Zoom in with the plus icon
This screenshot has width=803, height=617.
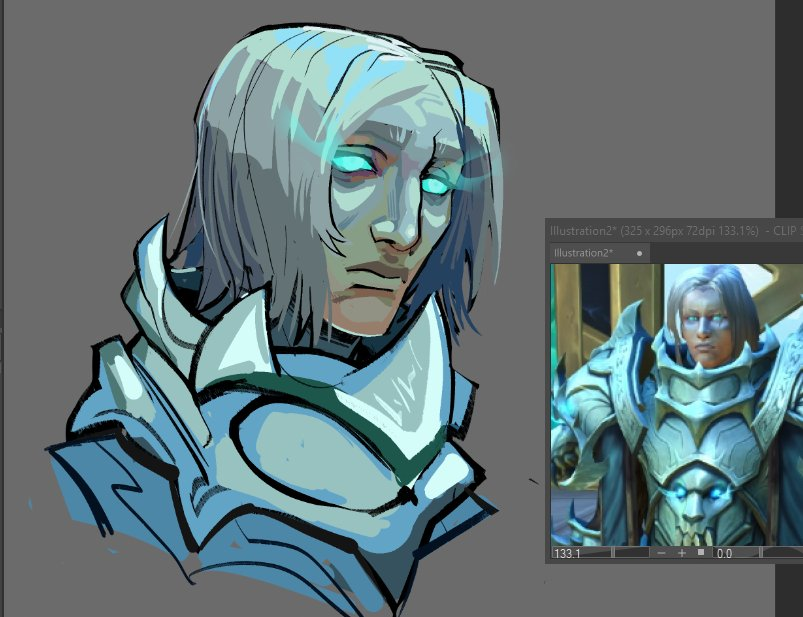pos(682,553)
